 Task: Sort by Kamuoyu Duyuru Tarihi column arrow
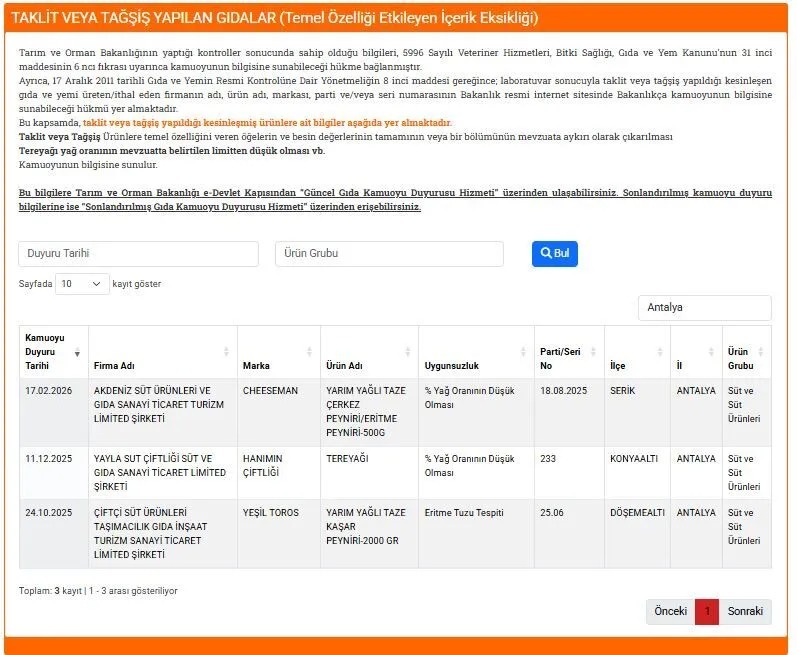tap(78, 352)
